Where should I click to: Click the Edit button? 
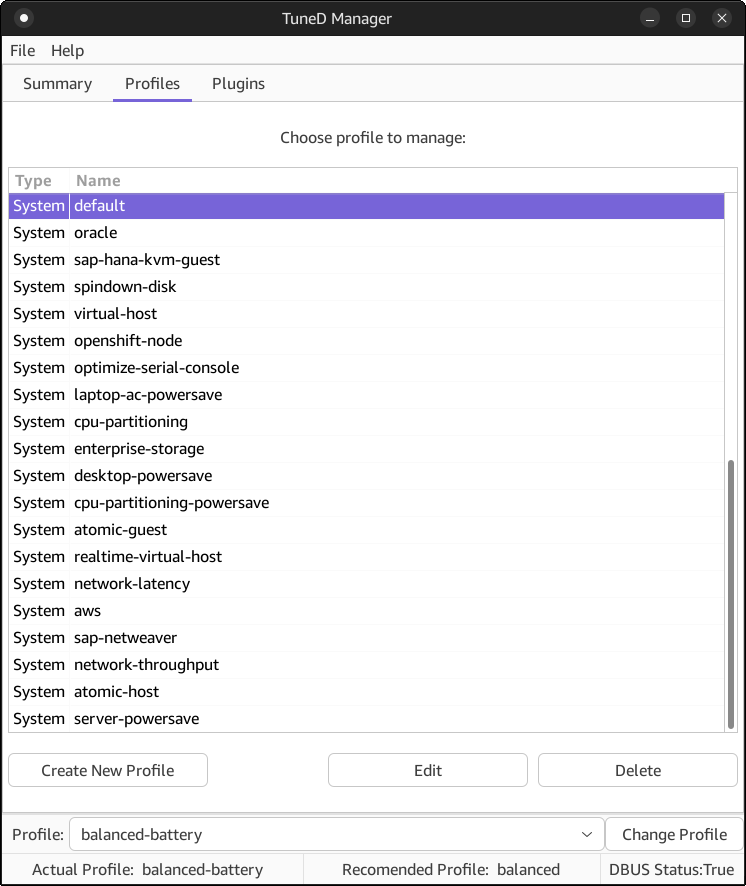click(428, 770)
